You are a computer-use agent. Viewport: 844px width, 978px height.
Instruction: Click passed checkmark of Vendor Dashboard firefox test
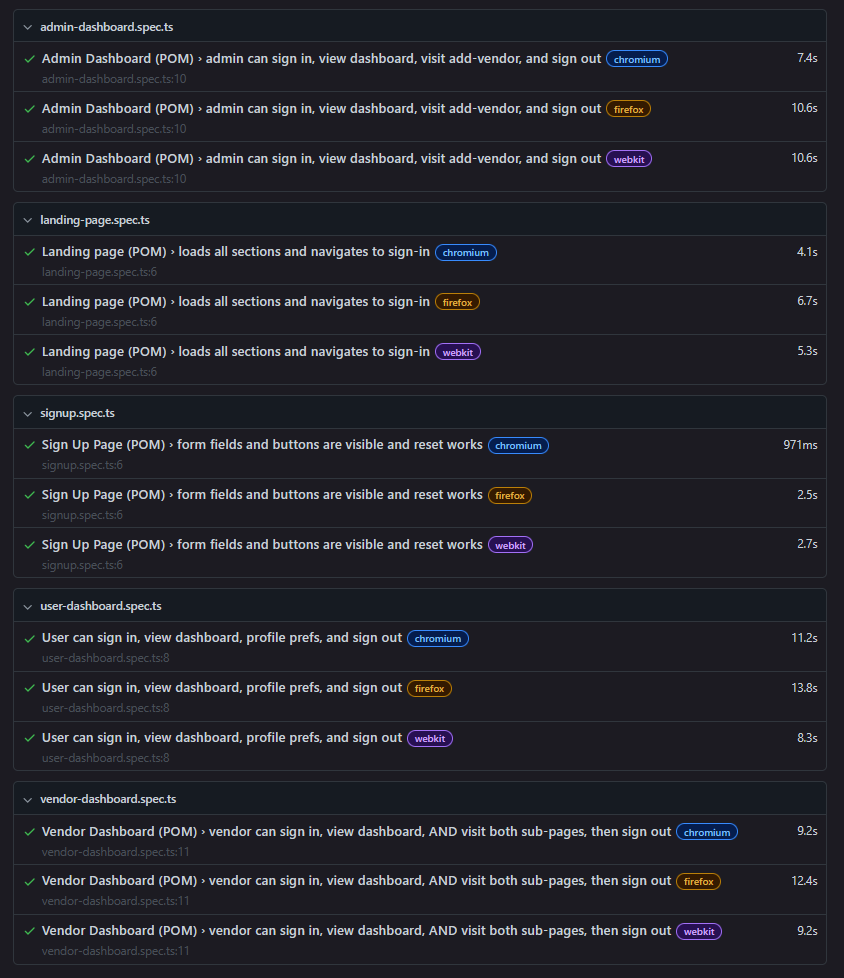tap(30, 881)
